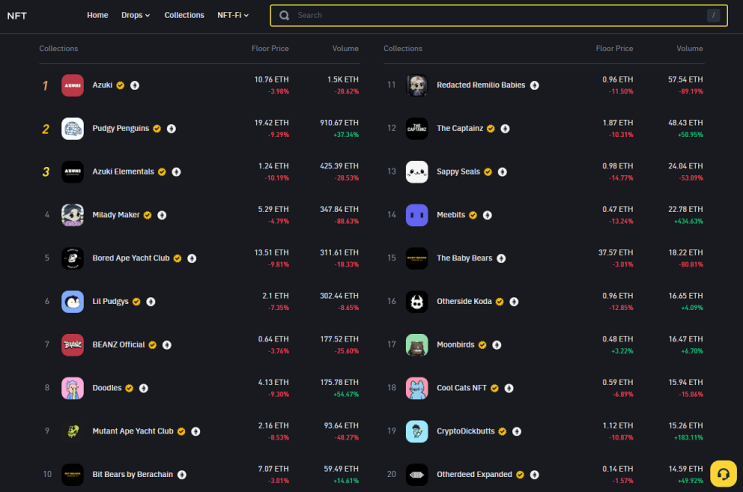Open the Bit Bears by Berachain logo
The width and height of the screenshot is (743, 492).
click(72, 474)
